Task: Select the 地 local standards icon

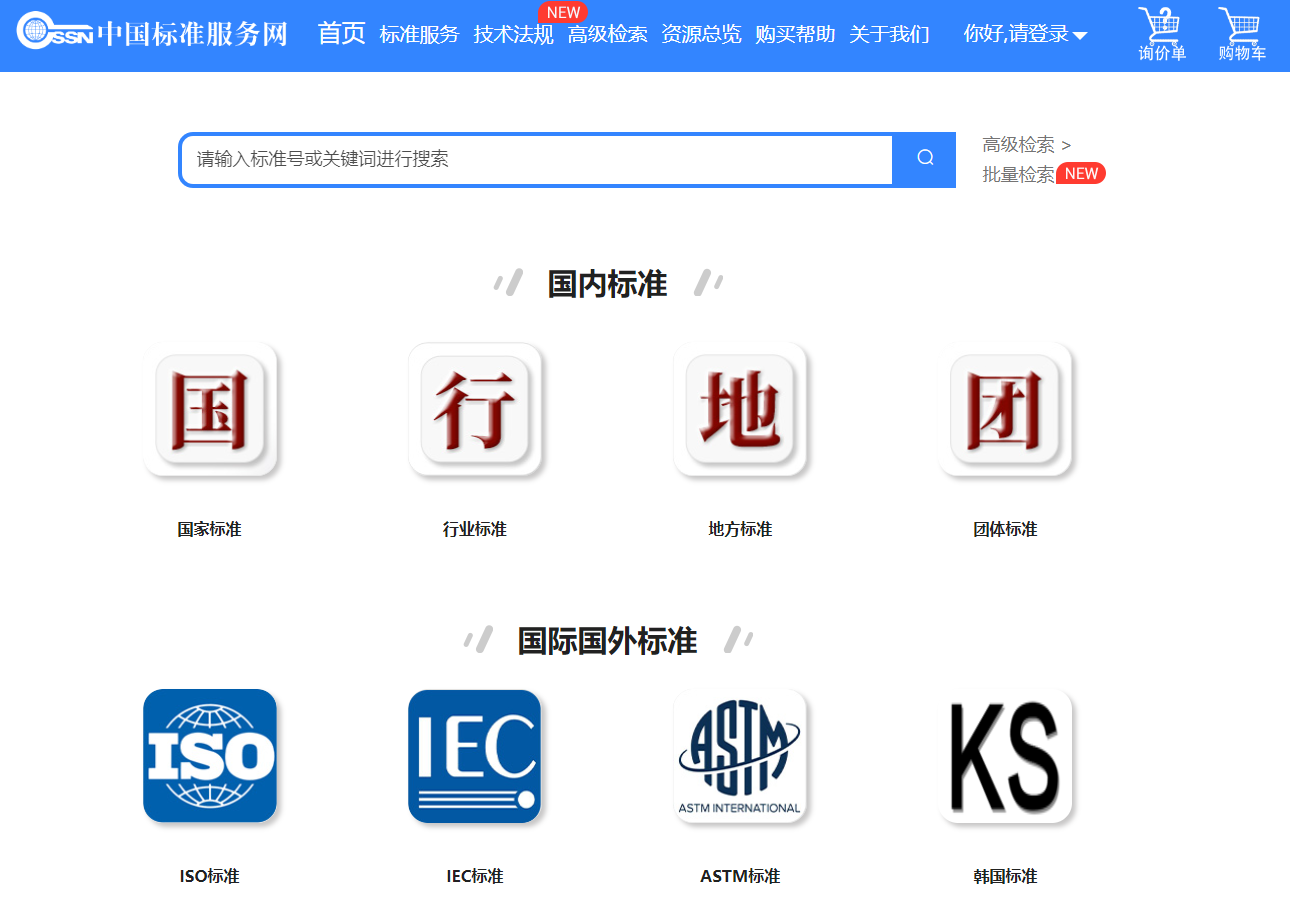Action: (740, 409)
